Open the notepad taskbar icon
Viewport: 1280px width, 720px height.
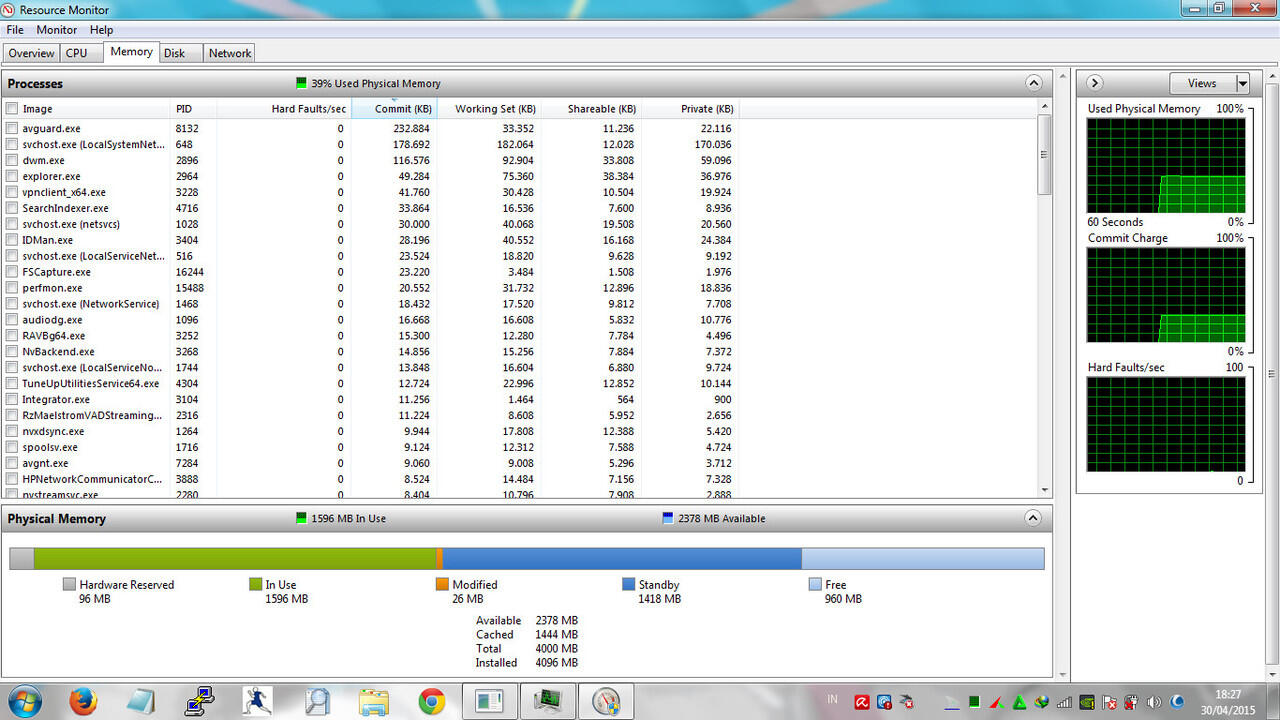pyautogui.click(x=141, y=701)
